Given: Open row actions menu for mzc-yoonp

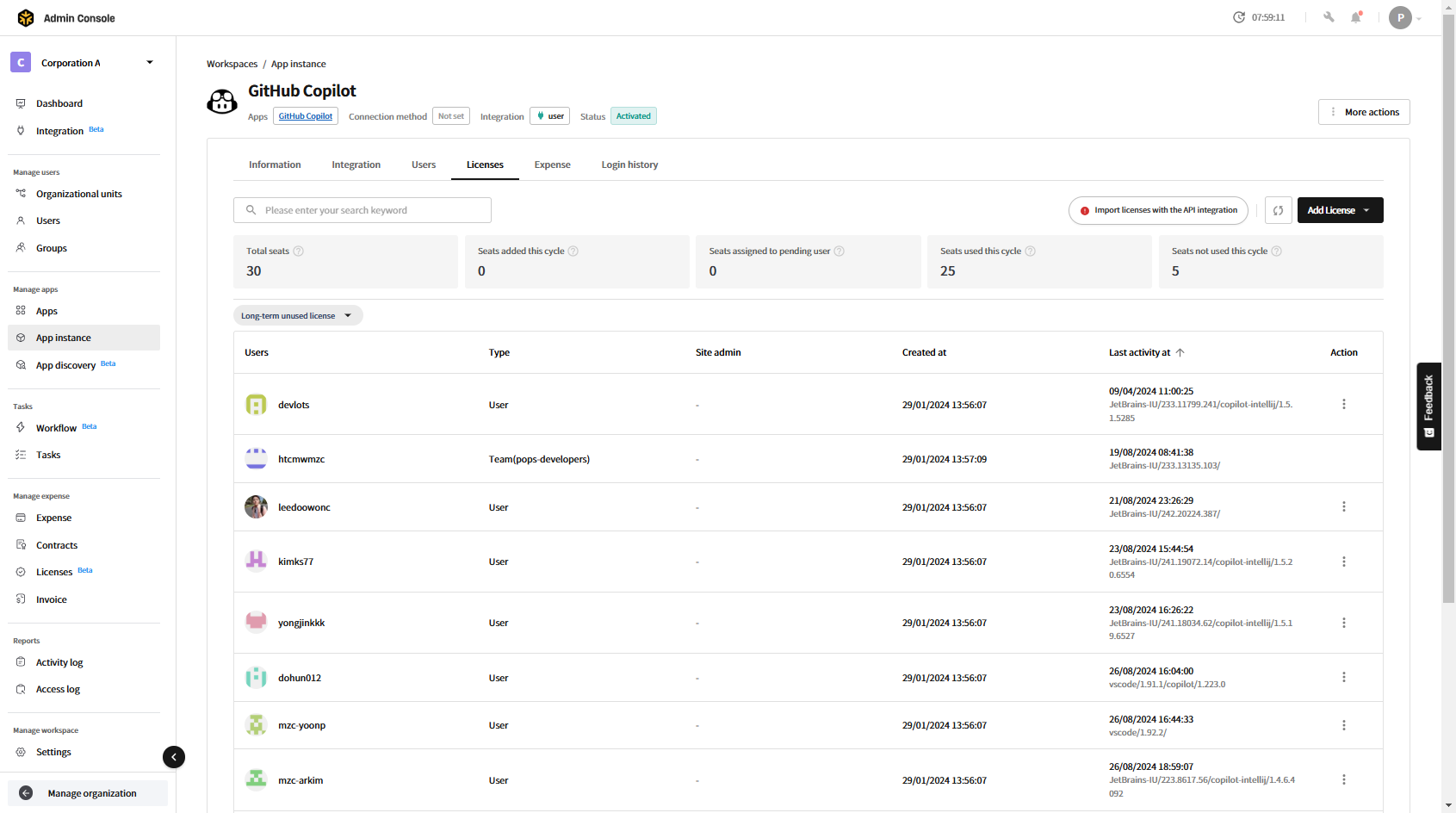Looking at the screenshot, I should [1344, 725].
